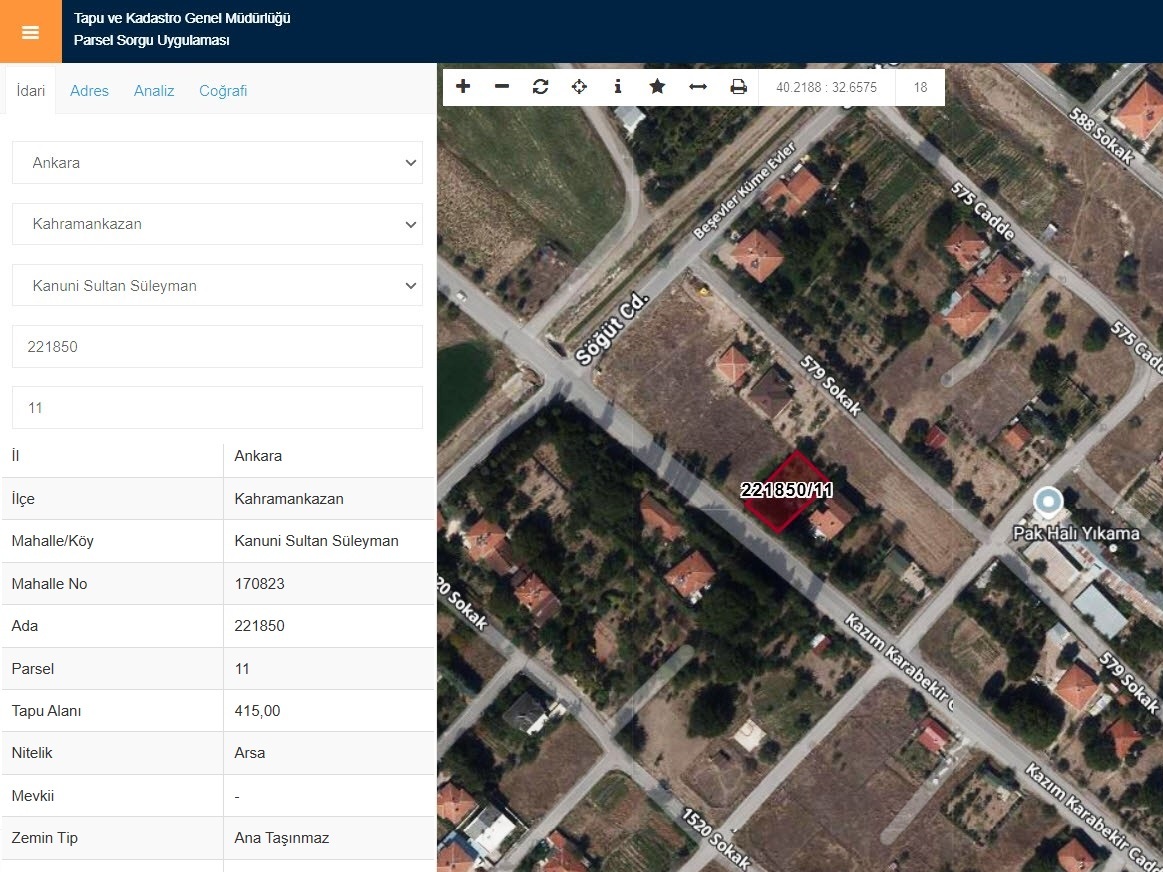Open the Kanuni Sultan Süleyman neighborhood dropdown
Screen dimensions: 1163x872
217,286
